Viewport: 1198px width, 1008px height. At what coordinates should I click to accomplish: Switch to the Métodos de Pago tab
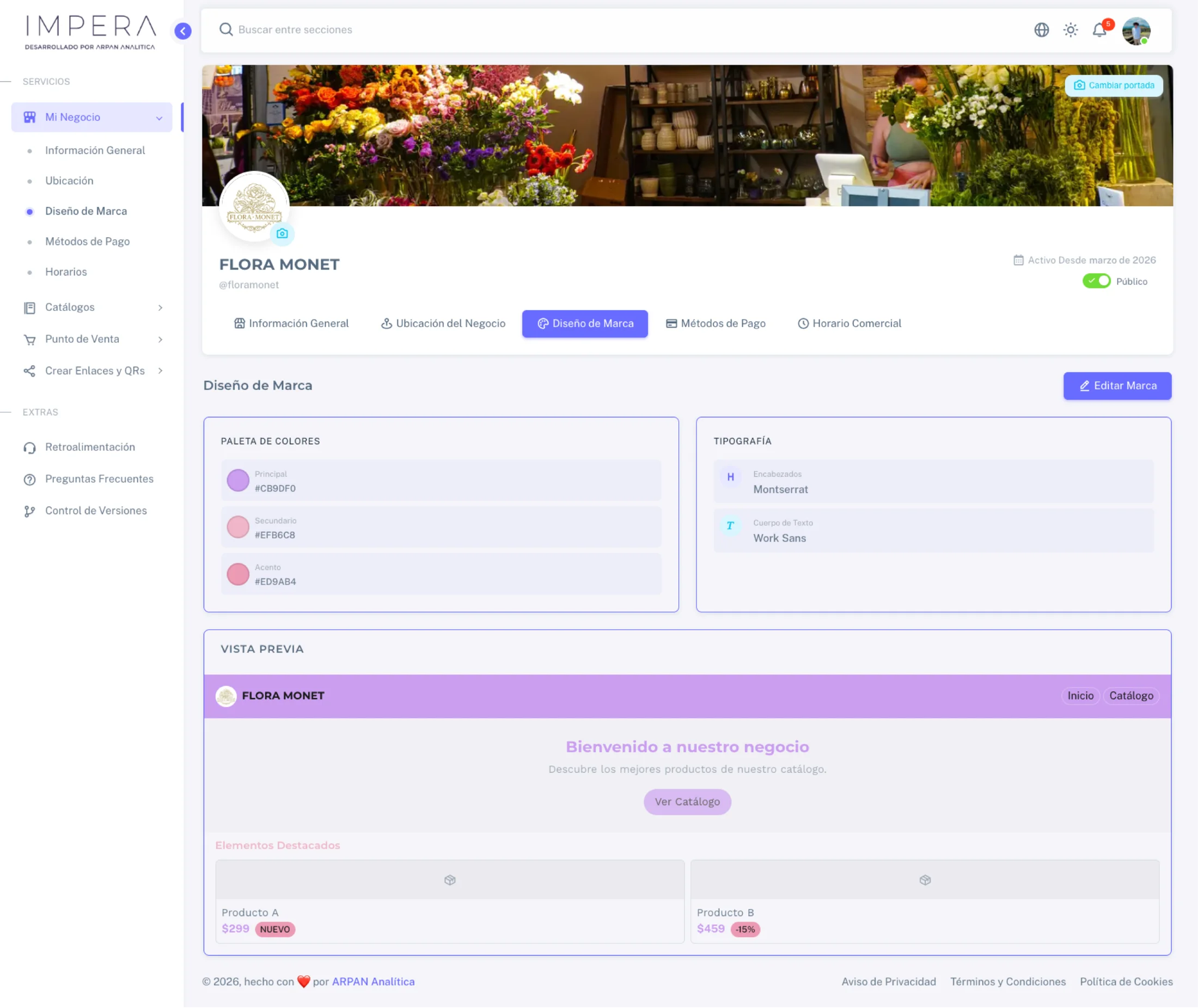coord(716,323)
